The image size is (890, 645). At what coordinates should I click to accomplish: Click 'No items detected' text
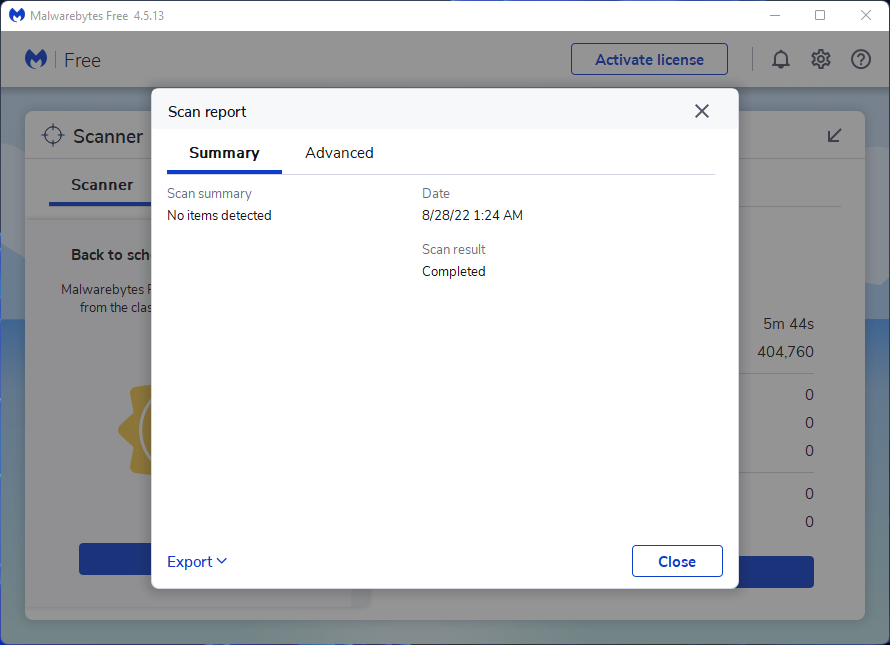point(219,215)
